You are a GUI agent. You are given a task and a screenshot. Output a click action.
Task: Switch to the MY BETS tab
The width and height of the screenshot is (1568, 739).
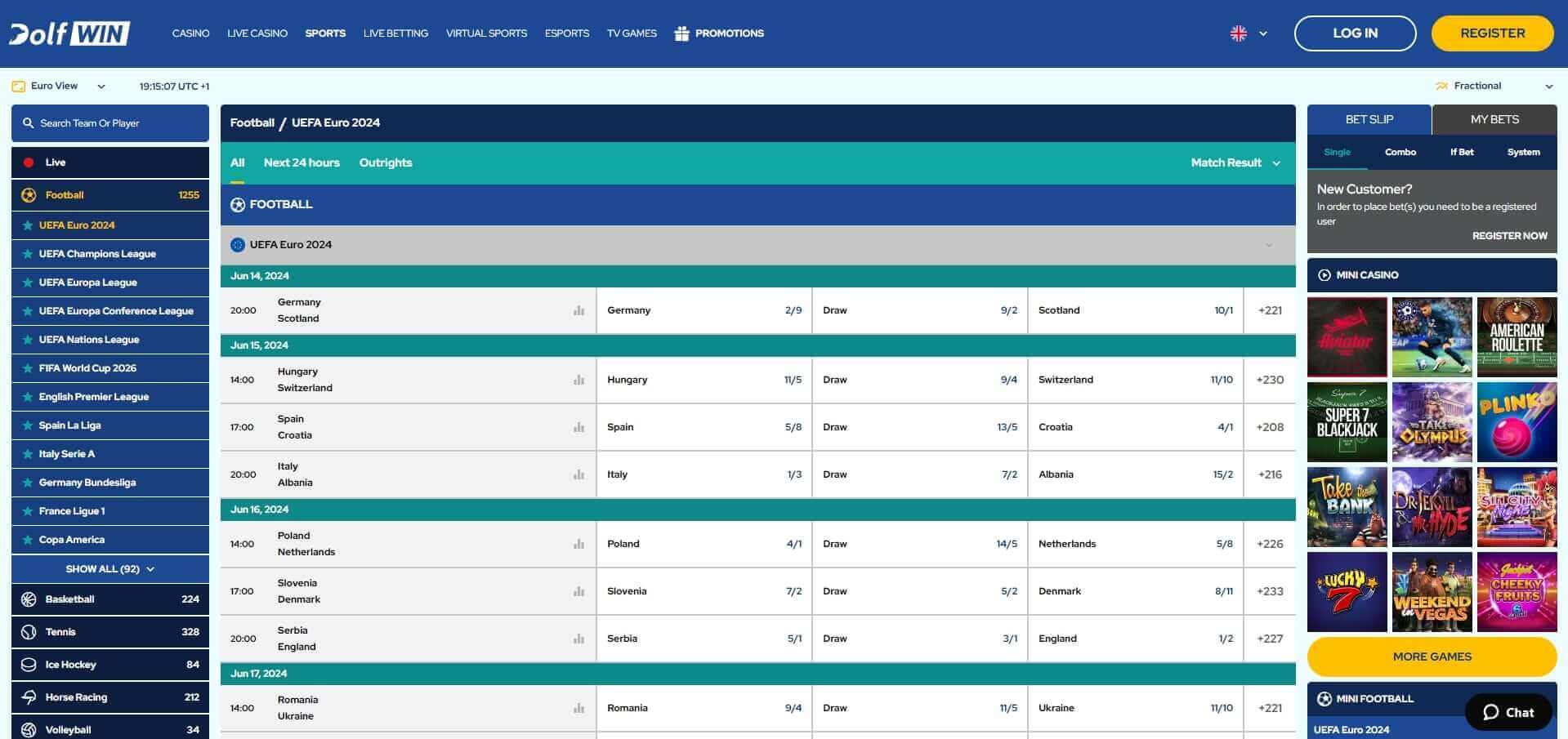point(1494,119)
